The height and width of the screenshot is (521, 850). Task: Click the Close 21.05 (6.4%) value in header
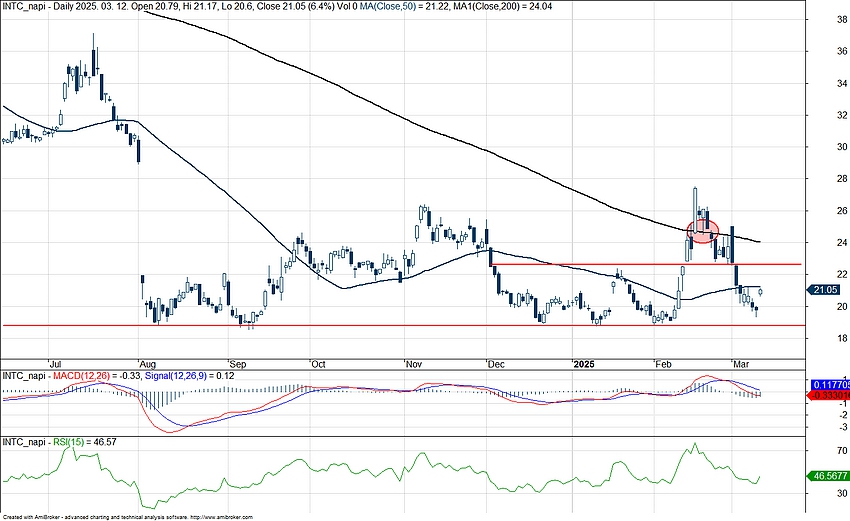(x=295, y=7)
